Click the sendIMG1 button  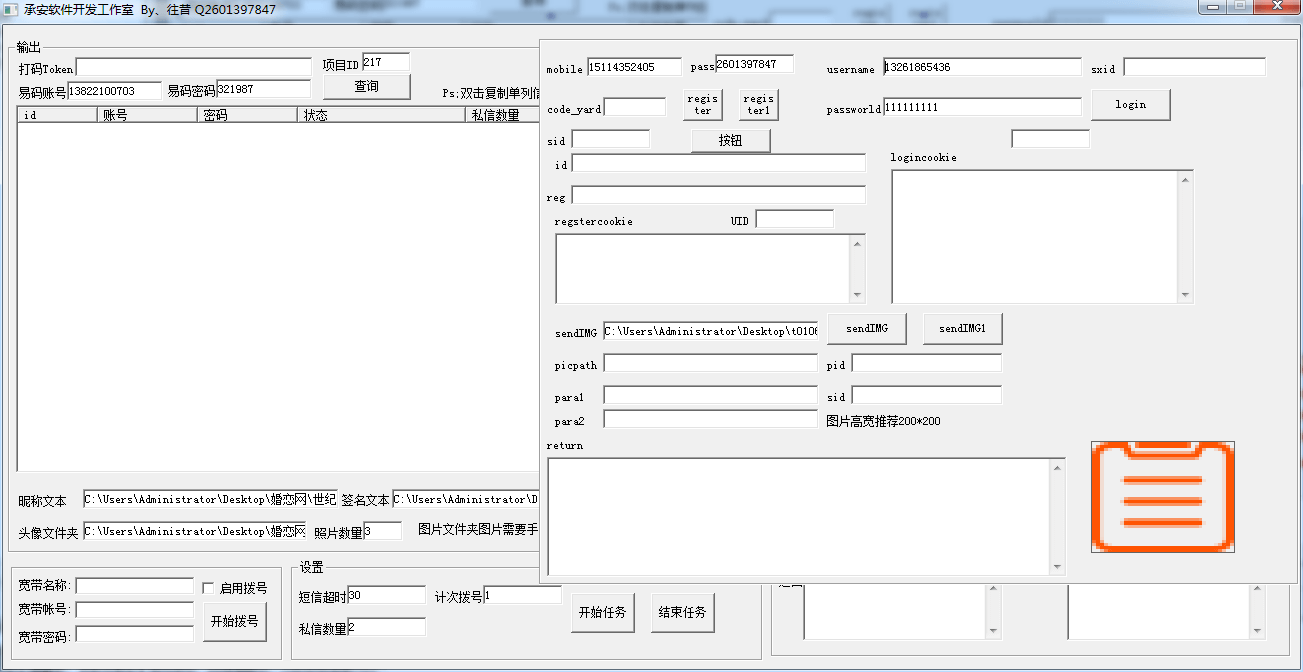tap(962, 329)
